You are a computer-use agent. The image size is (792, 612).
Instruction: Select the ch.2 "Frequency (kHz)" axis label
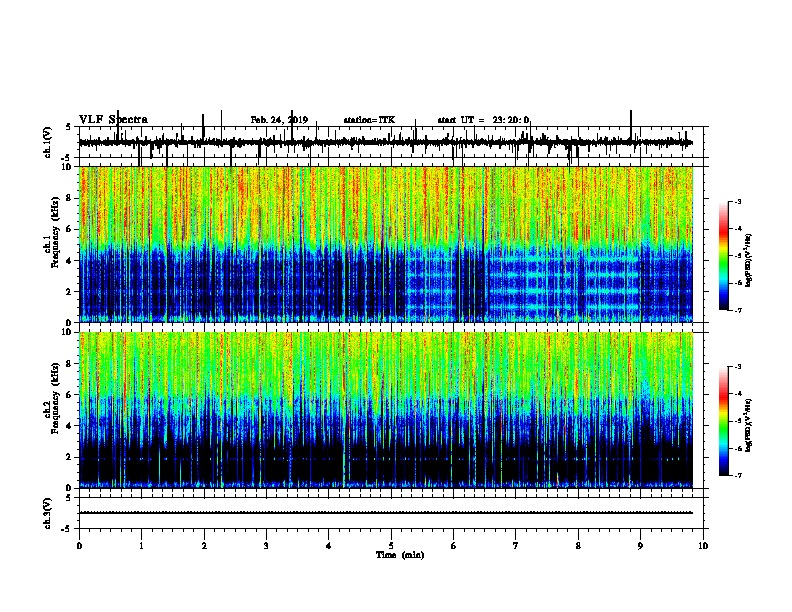tap(55, 397)
